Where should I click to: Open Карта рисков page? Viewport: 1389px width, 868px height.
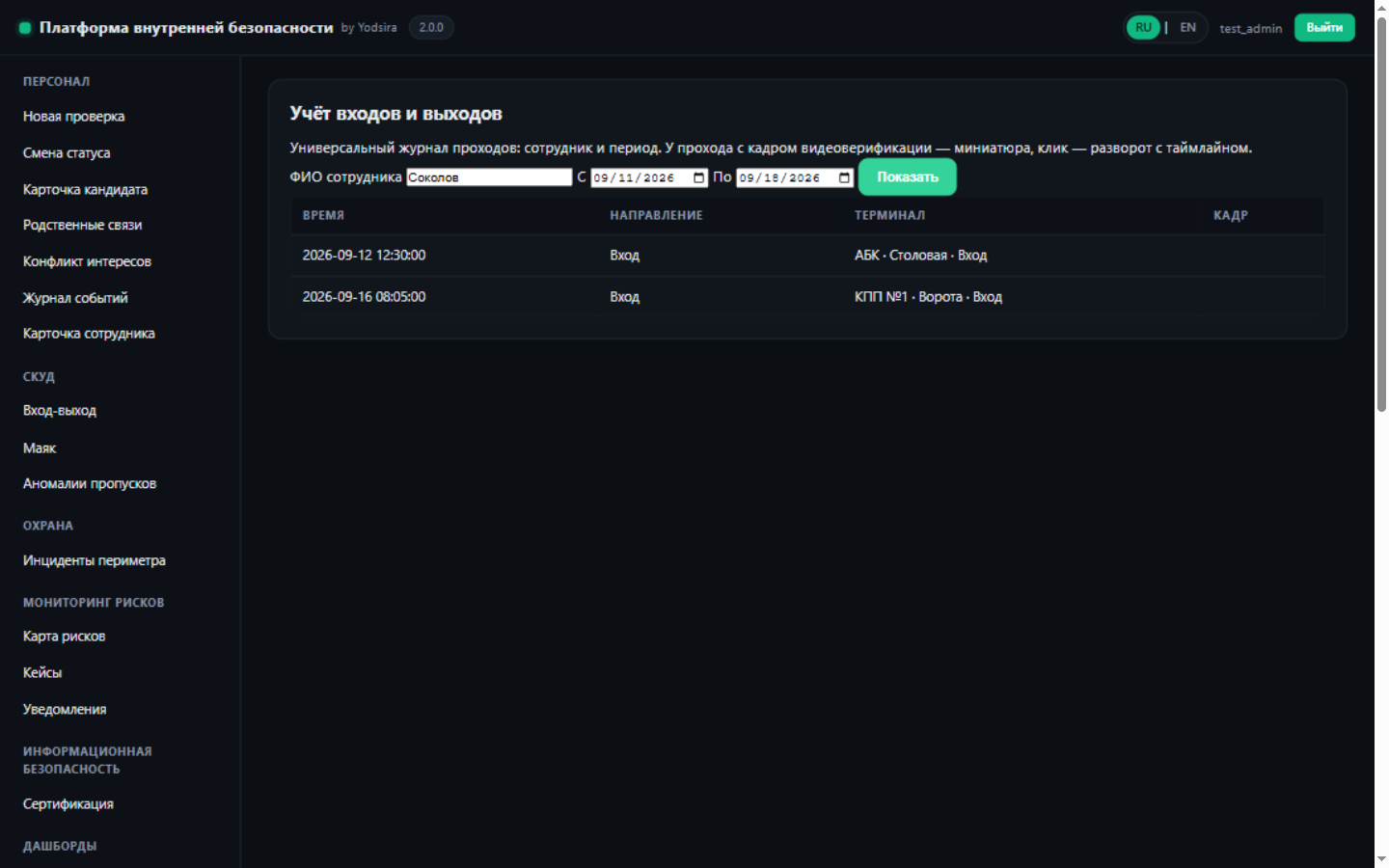[64, 637]
